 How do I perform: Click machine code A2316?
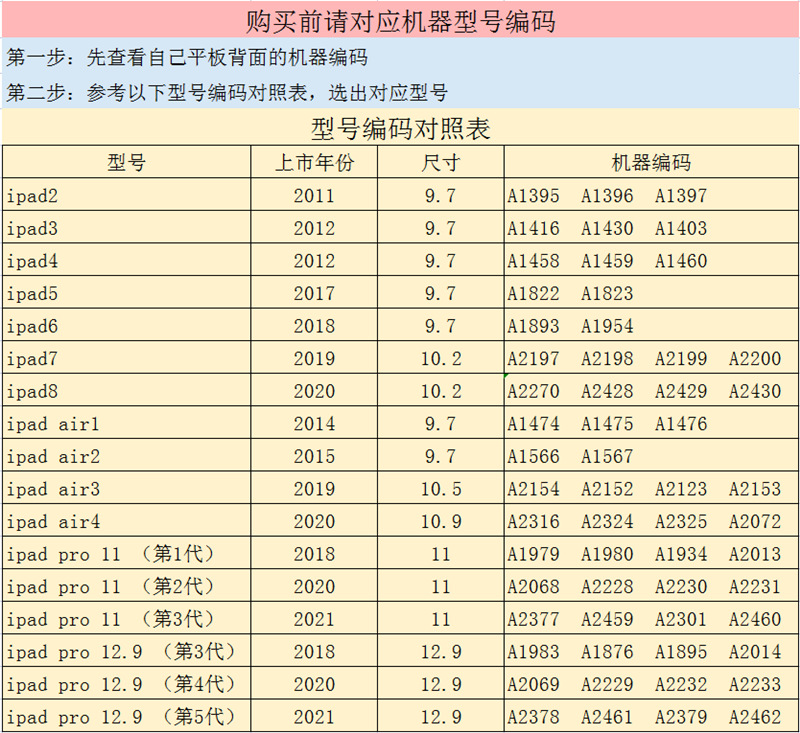click(x=533, y=522)
